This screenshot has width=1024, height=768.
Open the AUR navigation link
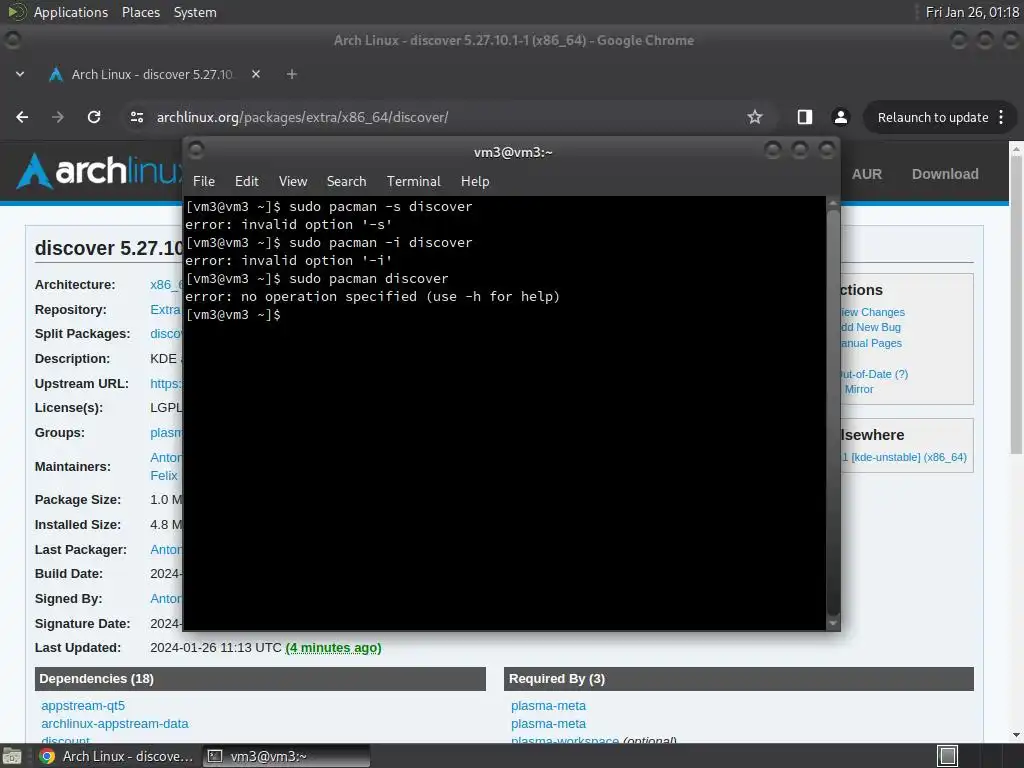(x=867, y=174)
